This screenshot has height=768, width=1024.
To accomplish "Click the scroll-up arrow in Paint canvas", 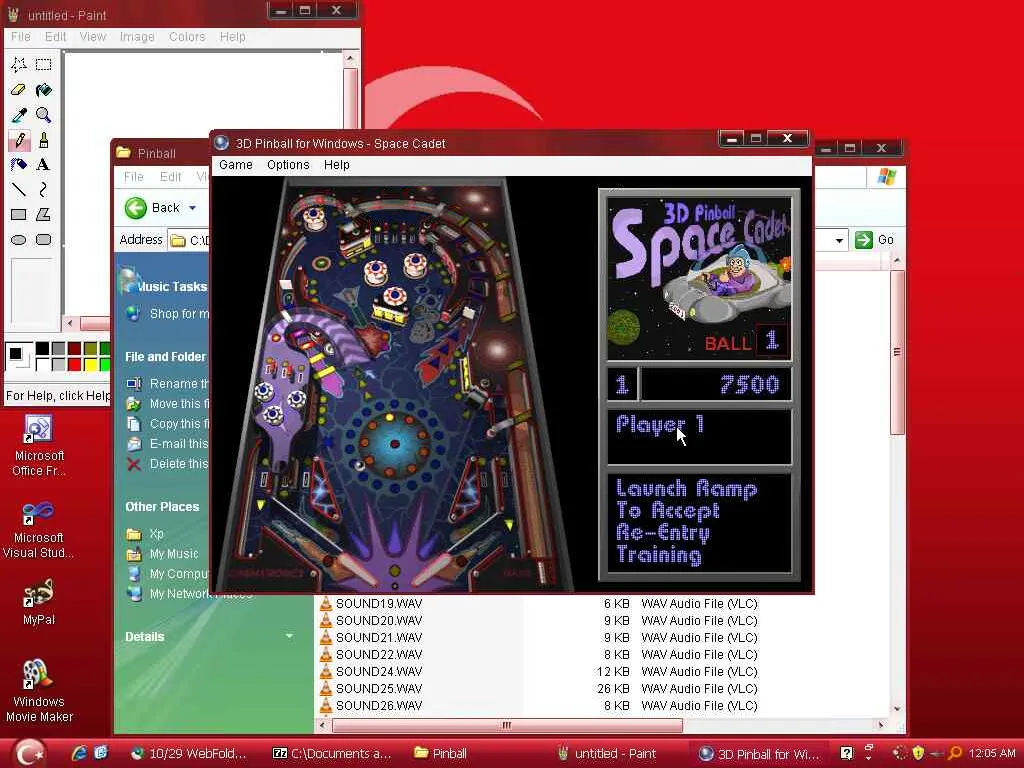I will point(350,59).
